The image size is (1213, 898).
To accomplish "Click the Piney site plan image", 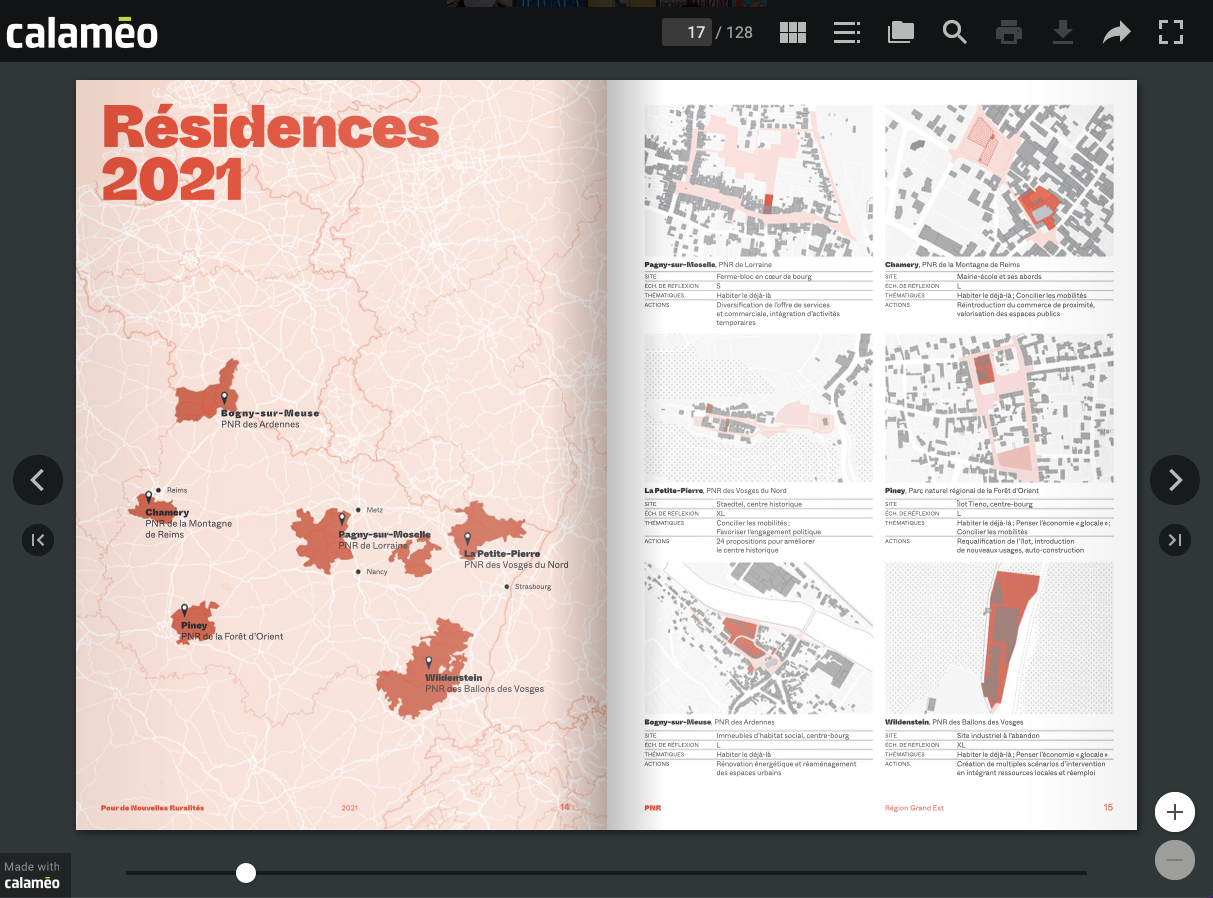I will [999, 408].
